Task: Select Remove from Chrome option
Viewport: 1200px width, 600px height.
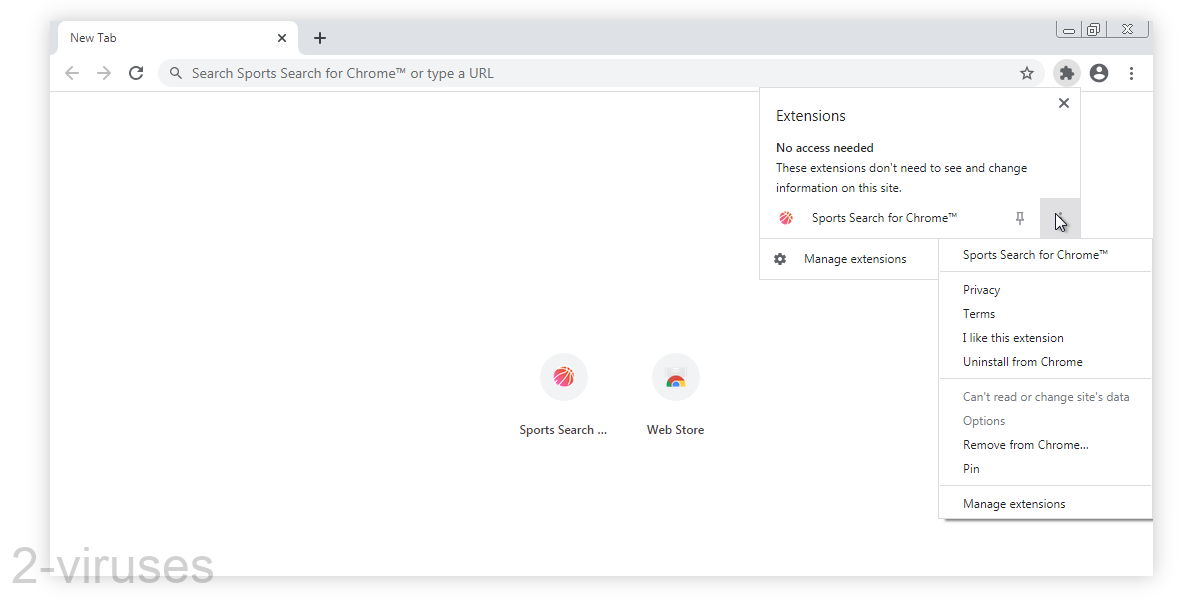Action: pyautogui.click(x=1025, y=444)
